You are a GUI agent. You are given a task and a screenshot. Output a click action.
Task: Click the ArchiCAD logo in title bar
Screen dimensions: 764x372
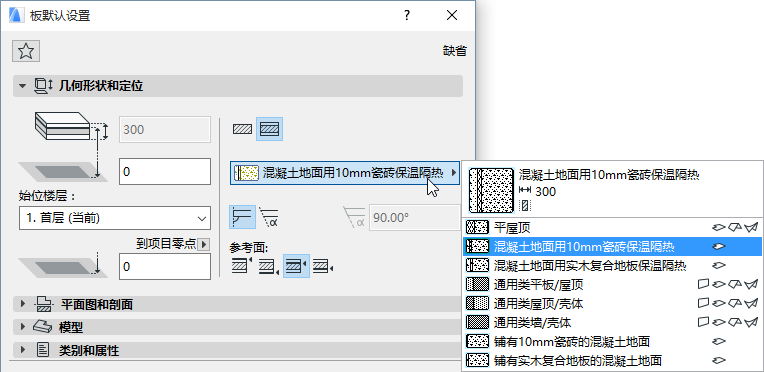[x=16, y=15]
